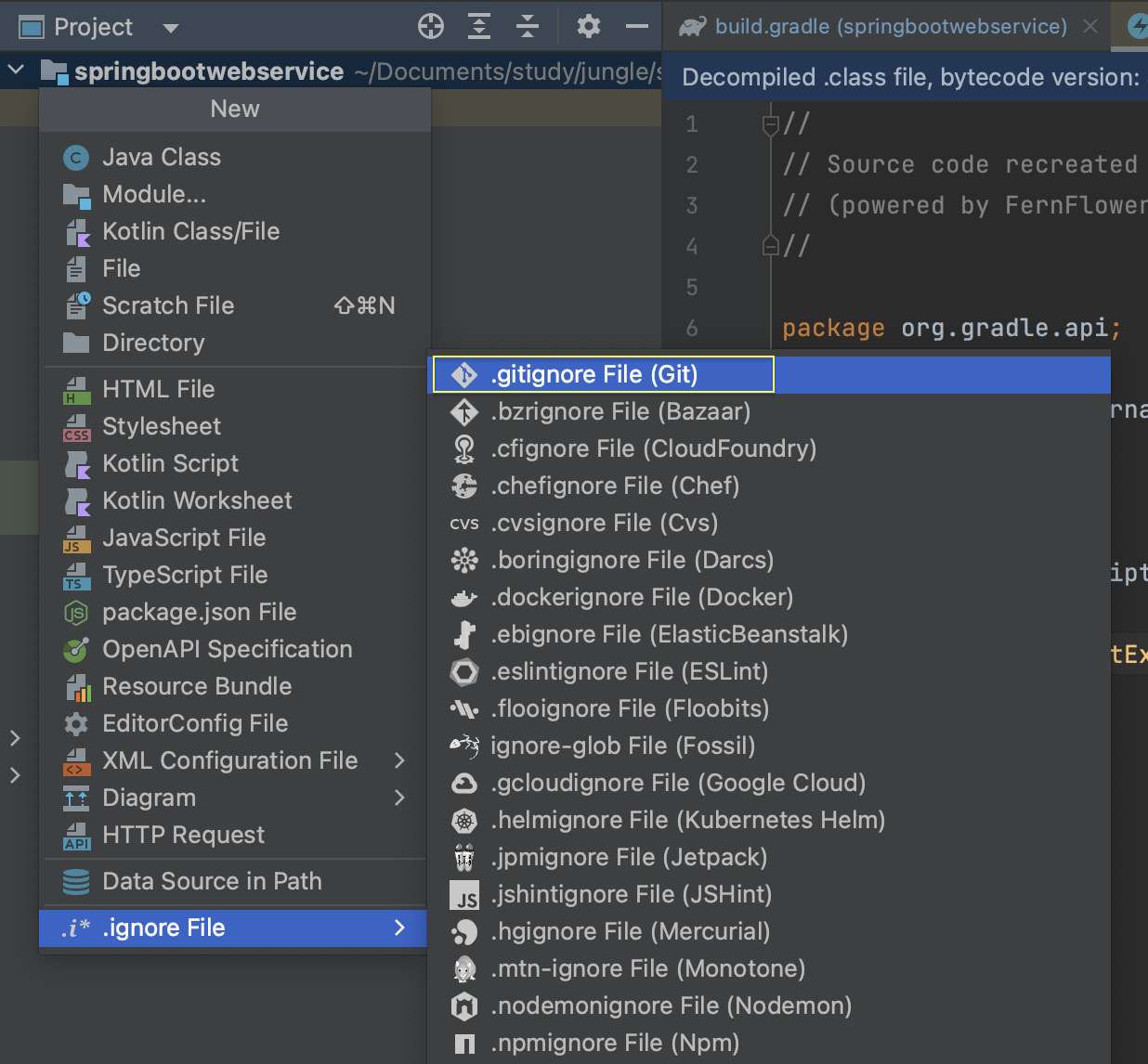Open the Project view dropdown arrow
1148x1064 pixels.
coord(171,28)
